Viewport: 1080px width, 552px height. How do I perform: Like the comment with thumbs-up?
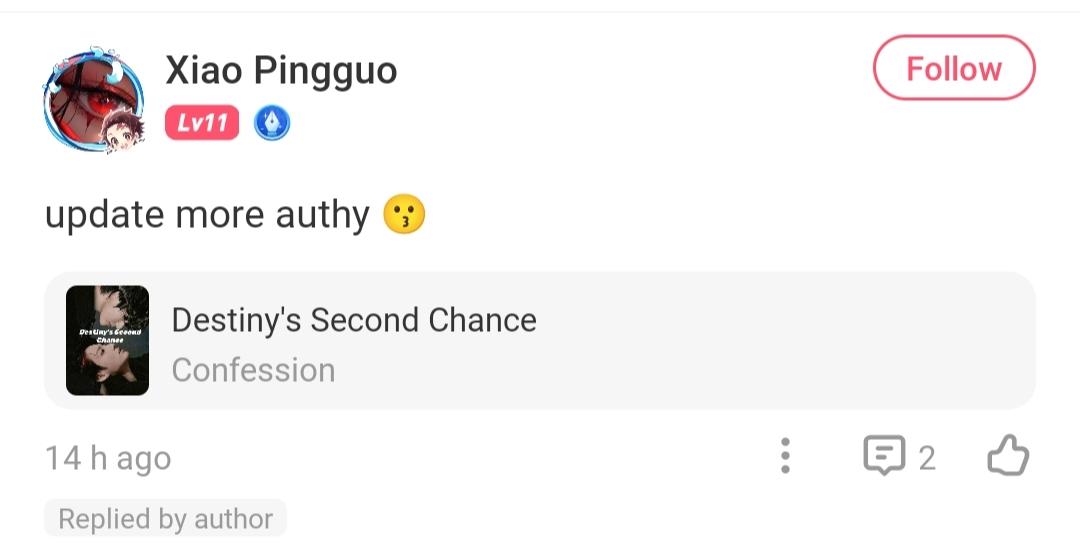pos(1007,456)
